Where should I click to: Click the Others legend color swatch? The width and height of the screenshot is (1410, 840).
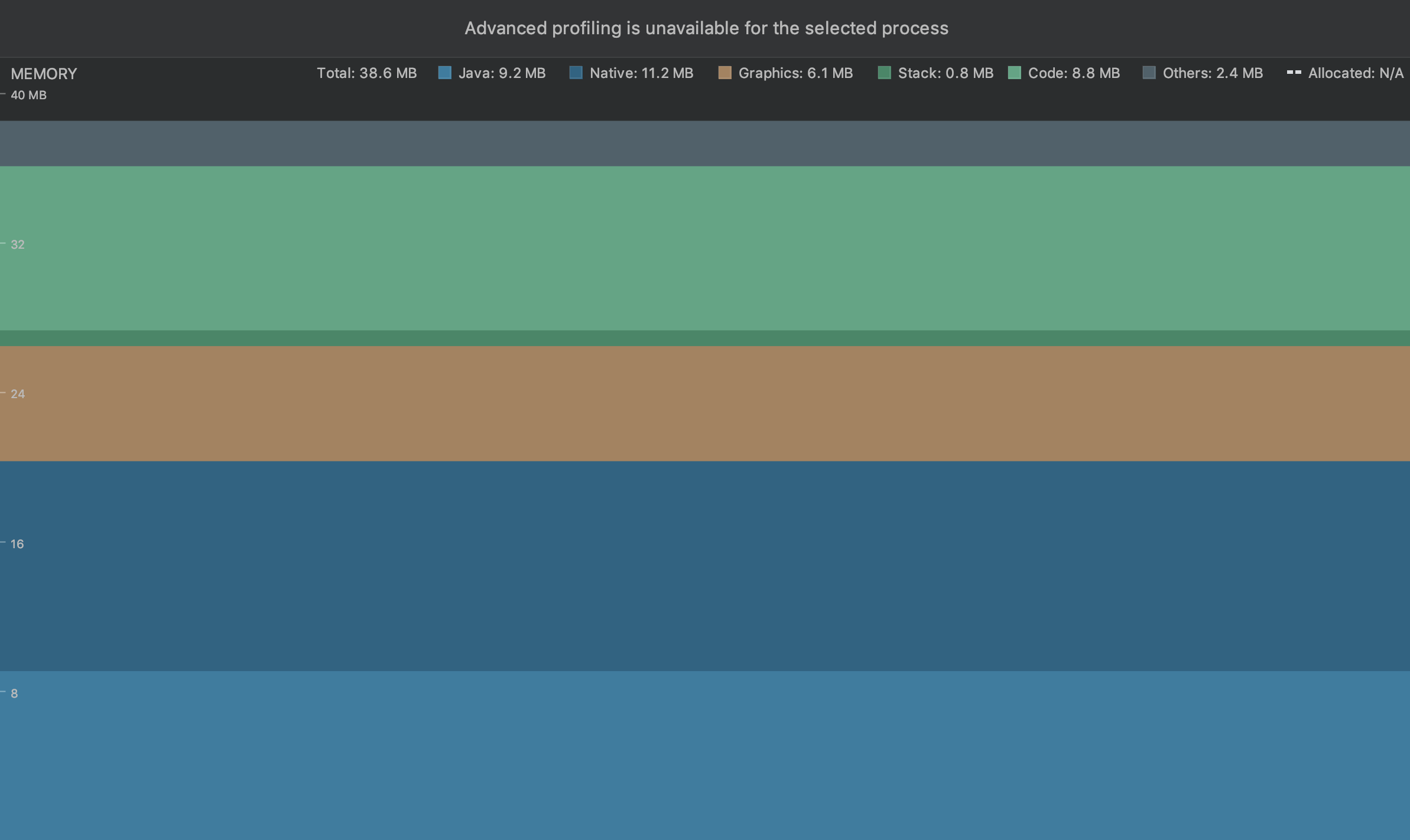click(x=1149, y=73)
